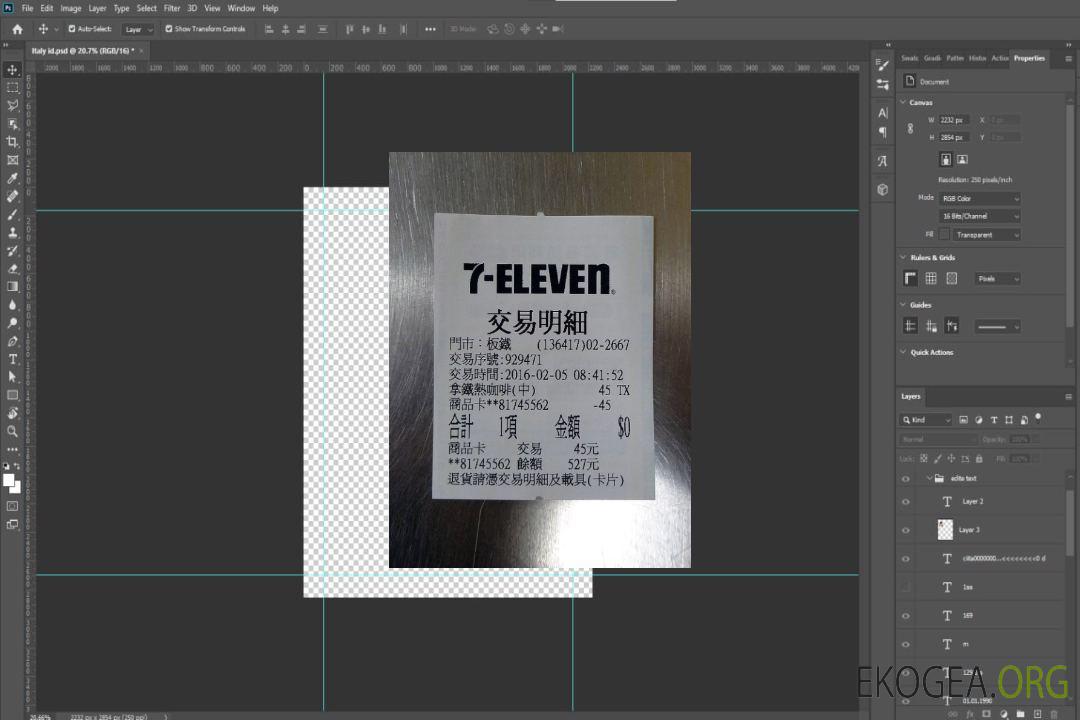Image resolution: width=1080 pixels, height=720 pixels.
Task: Select the Clone Stamp tool
Action: 12,232
